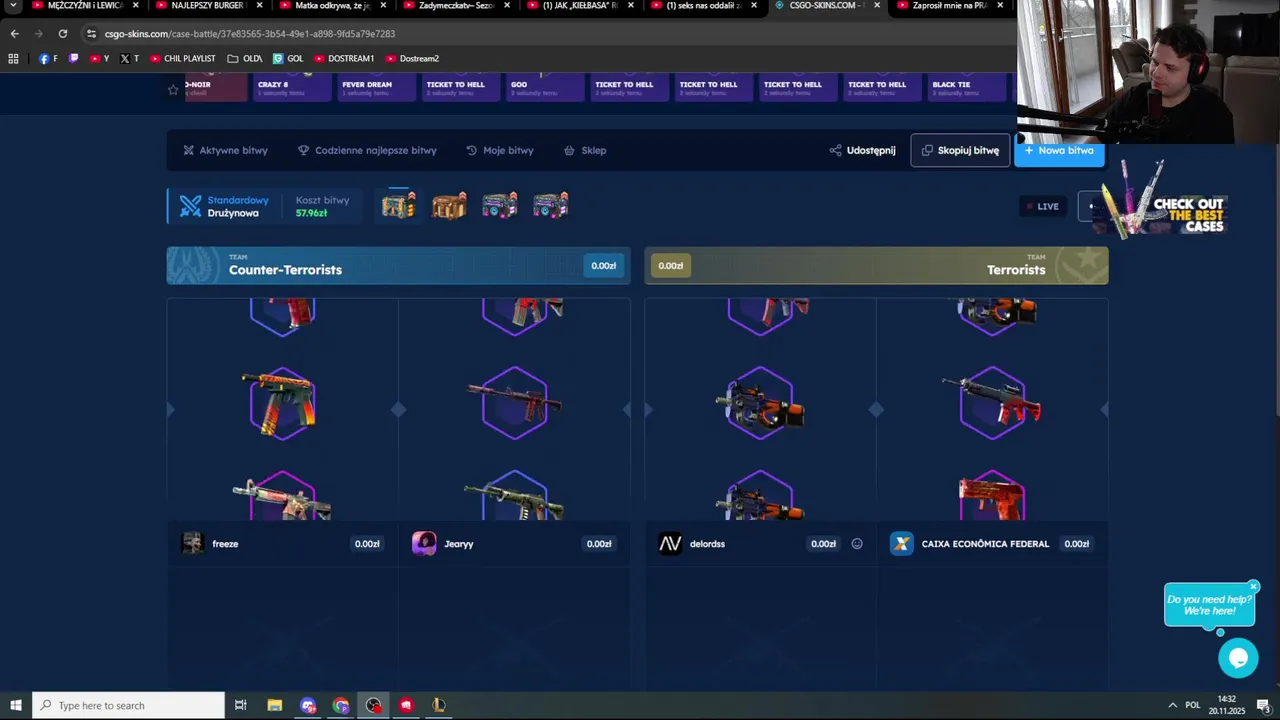This screenshot has height=720, width=1280.
Task: Open the Windows Start menu
Action: pos(16,705)
